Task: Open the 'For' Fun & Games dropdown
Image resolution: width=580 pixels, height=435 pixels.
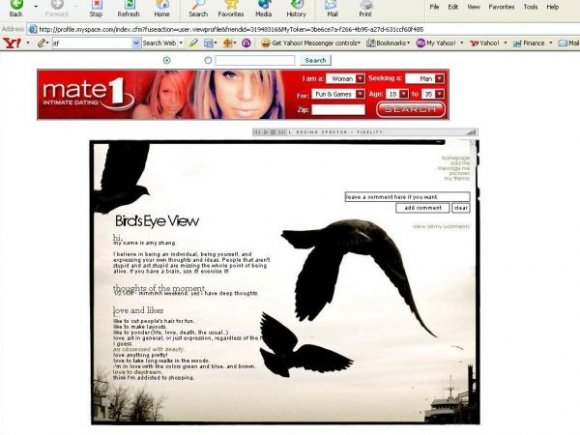Action: (338, 94)
